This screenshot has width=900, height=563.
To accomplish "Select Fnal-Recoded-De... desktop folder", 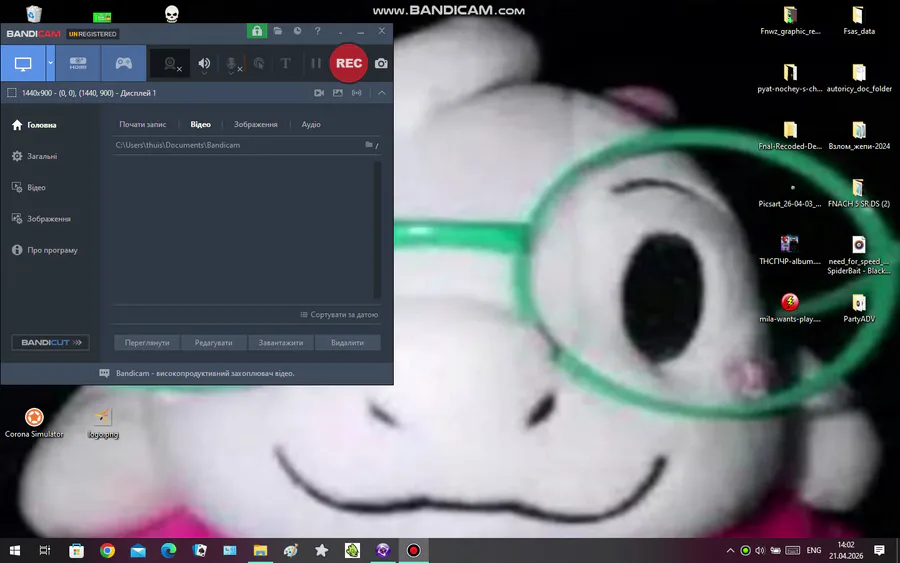I will 790,135.
